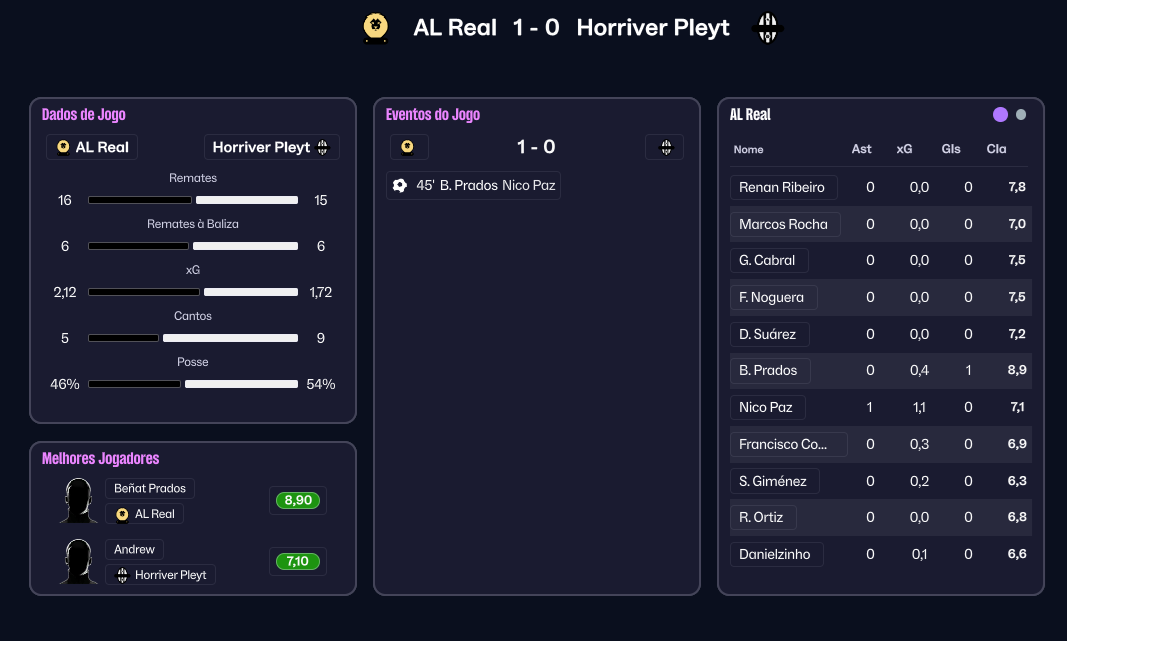Screen dimensions: 1152x648
Task: Click Nico Paz in player table
Action: click(766, 407)
